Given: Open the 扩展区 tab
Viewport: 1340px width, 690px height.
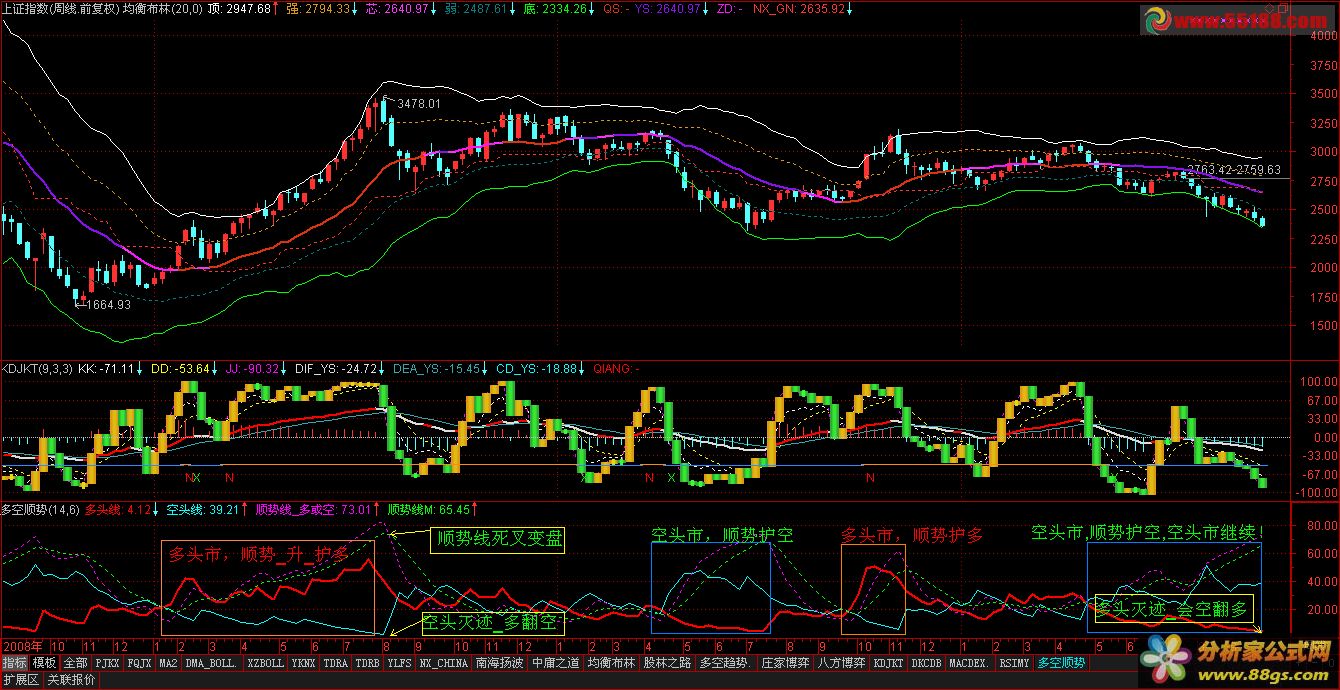Looking at the screenshot, I should point(20,680).
